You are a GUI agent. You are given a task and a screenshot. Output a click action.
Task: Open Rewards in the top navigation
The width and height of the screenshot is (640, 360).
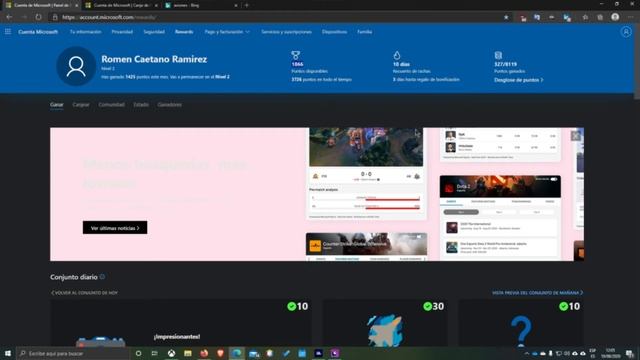coord(184,32)
